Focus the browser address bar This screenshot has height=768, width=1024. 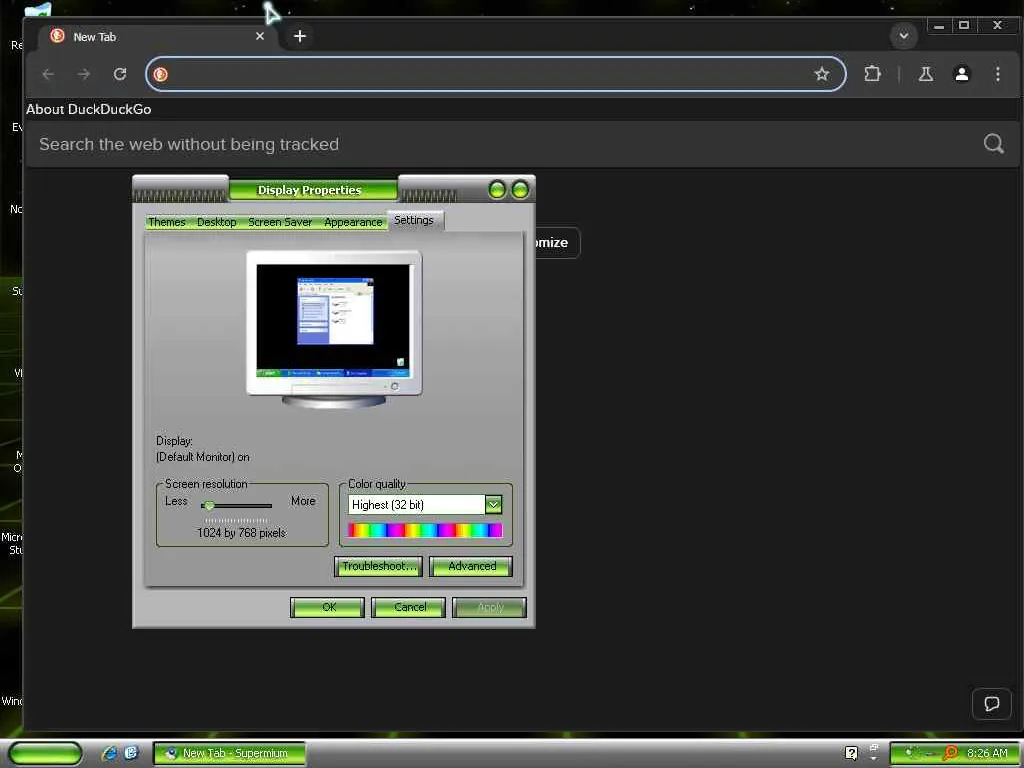click(x=496, y=74)
